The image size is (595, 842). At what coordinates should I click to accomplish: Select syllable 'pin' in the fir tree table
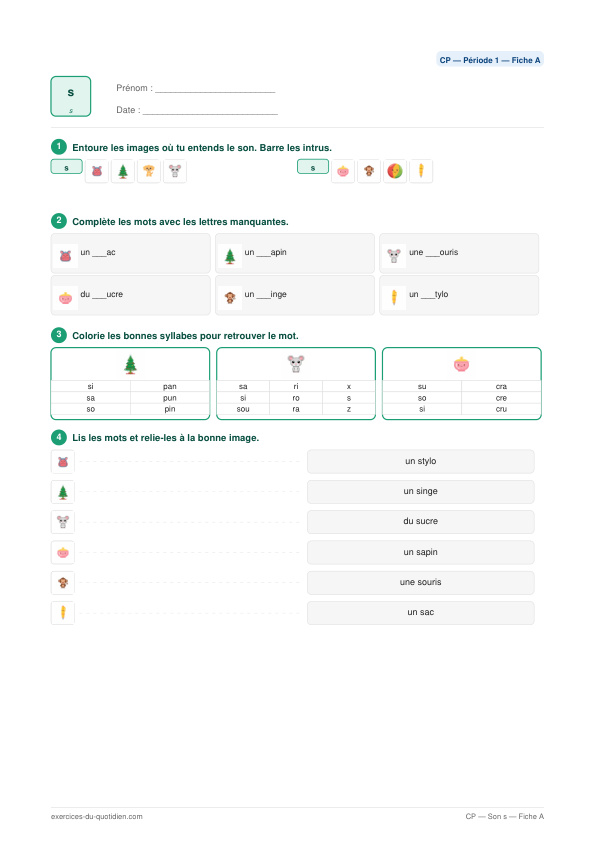(170, 409)
